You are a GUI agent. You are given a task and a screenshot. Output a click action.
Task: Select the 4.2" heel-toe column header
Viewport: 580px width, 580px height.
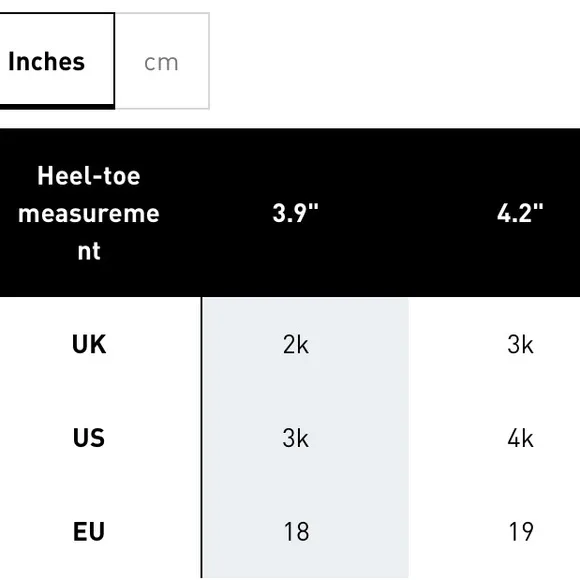[x=520, y=213]
